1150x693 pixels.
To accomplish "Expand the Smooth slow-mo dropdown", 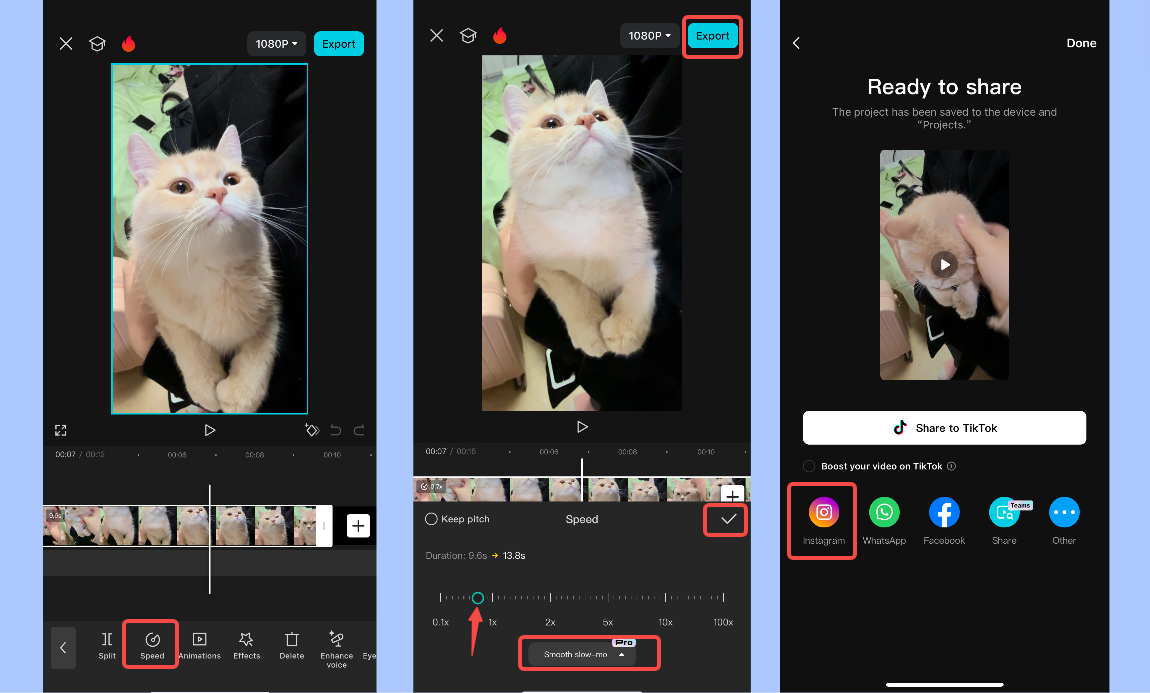I will [x=584, y=654].
